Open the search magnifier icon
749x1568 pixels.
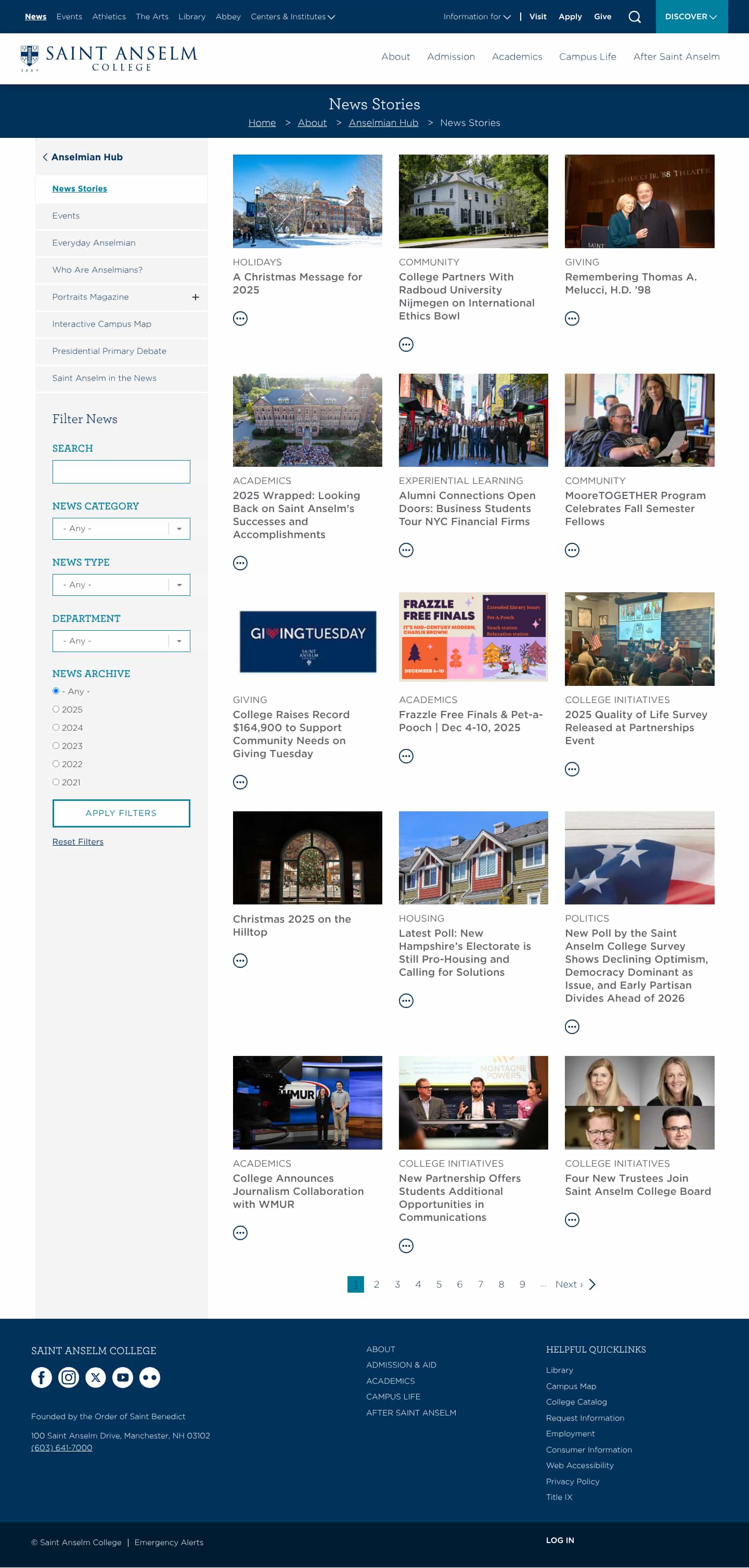634,17
